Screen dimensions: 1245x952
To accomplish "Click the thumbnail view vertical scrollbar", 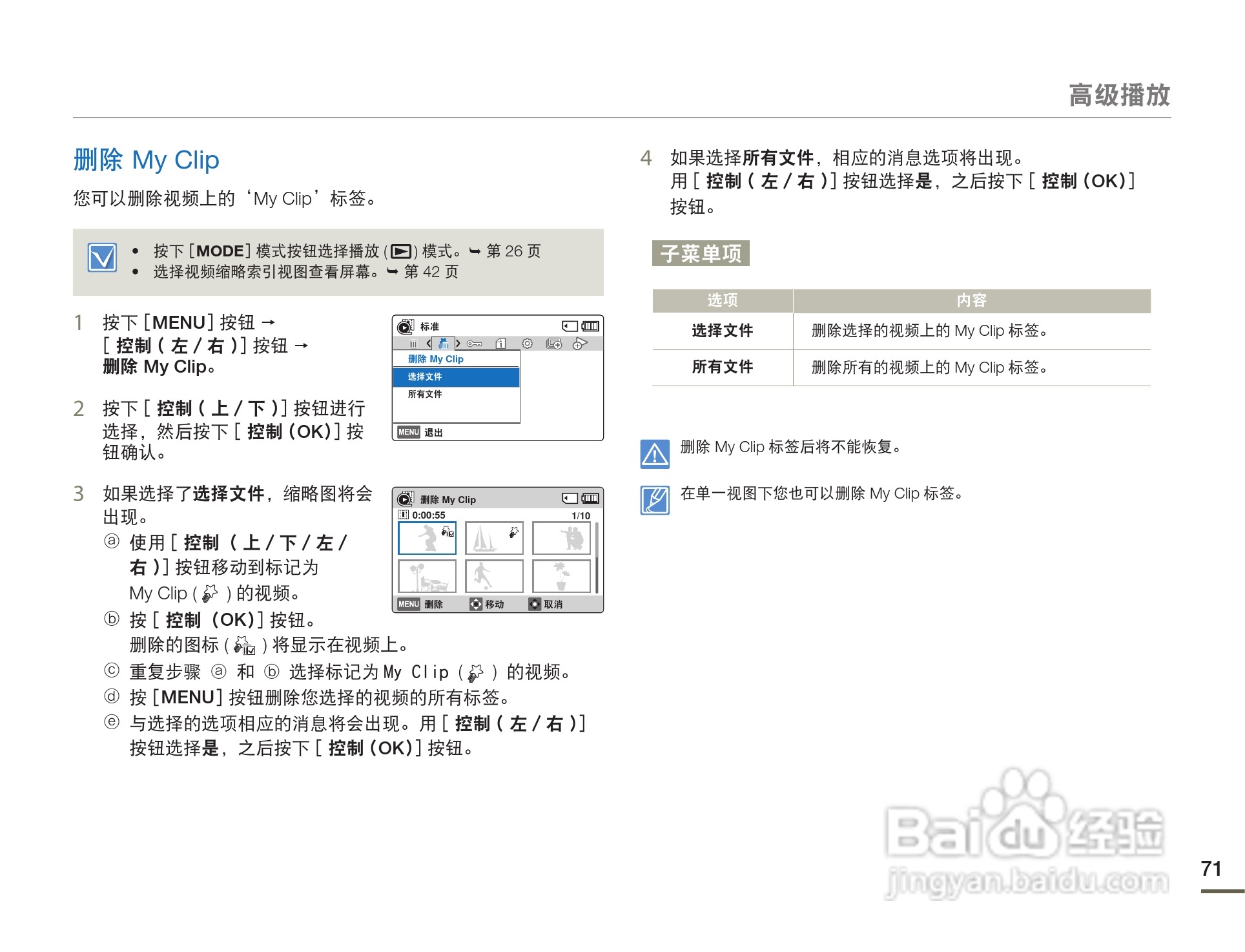I will coord(597,557).
